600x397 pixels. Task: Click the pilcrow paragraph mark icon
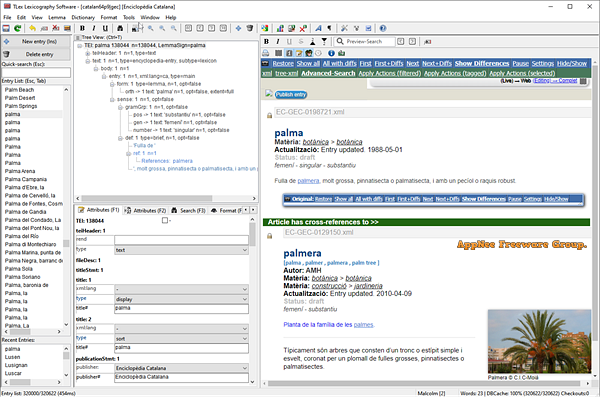(x=329, y=28)
